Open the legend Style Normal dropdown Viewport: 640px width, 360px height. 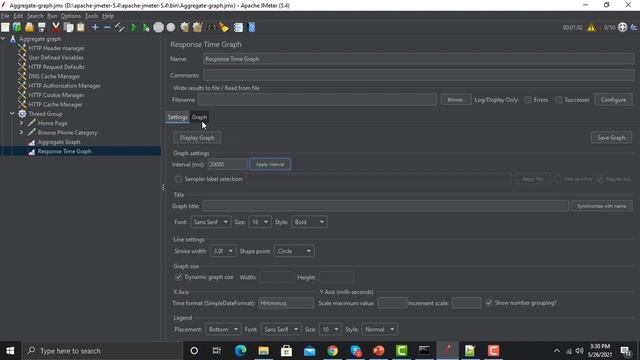pyautogui.click(x=380, y=329)
